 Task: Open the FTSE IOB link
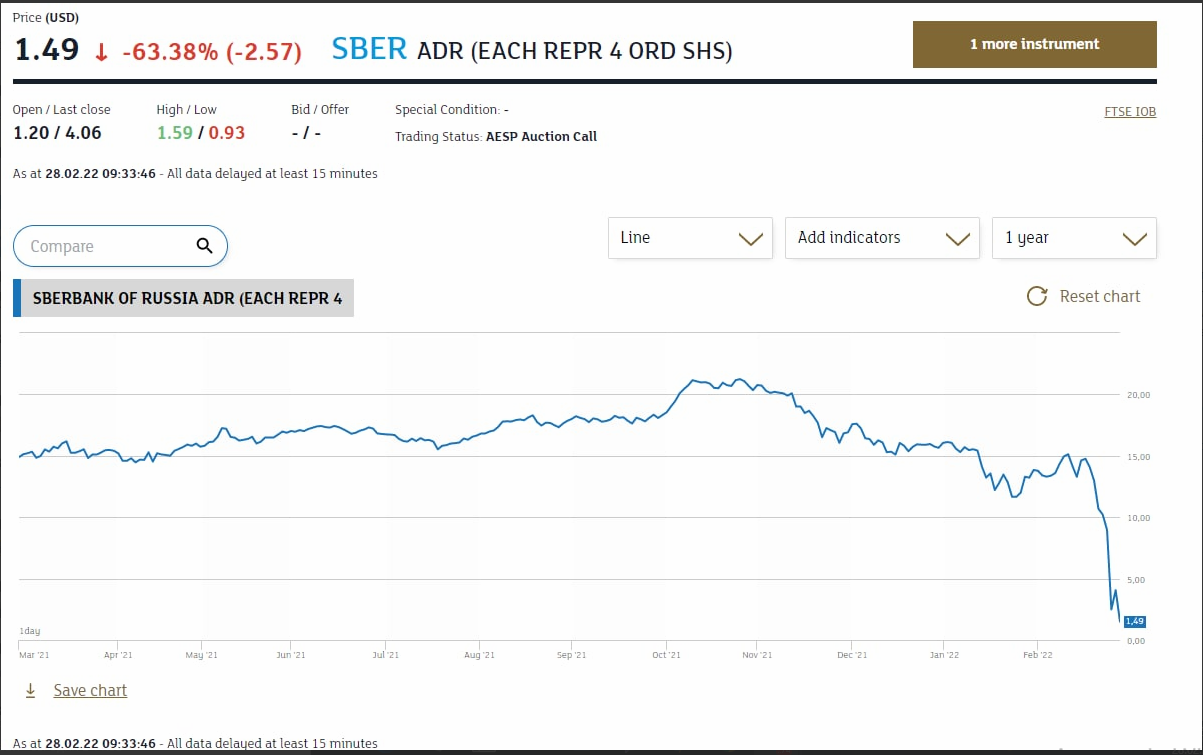tap(1129, 112)
